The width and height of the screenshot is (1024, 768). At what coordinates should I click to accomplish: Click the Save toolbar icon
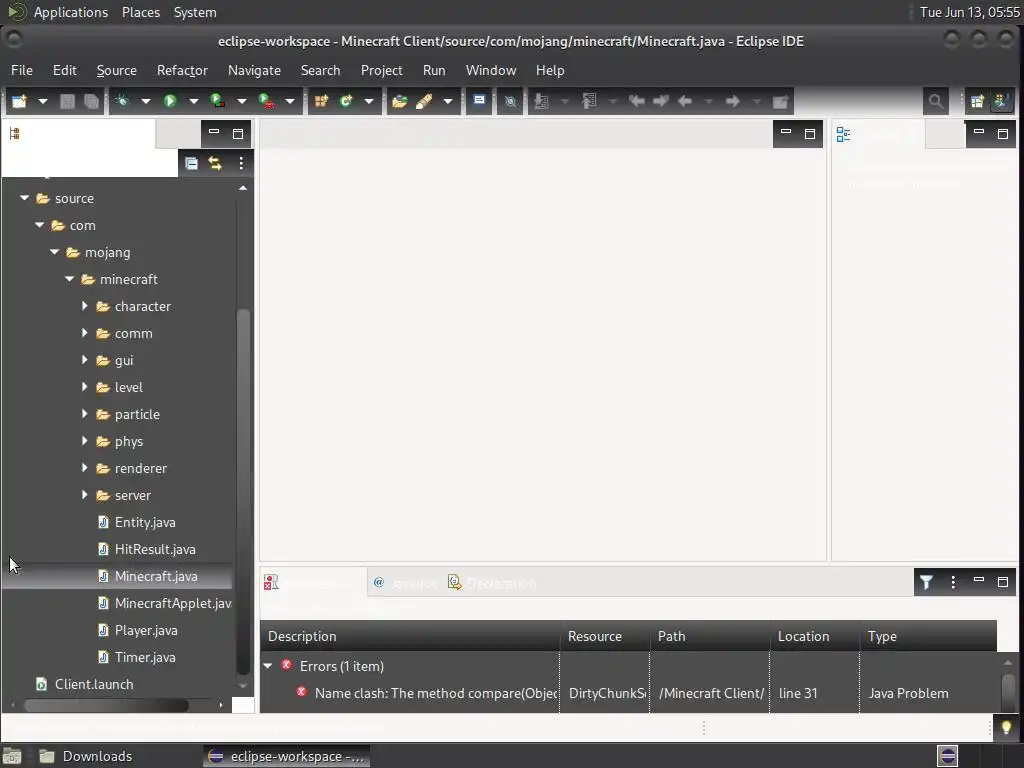[67, 101]
